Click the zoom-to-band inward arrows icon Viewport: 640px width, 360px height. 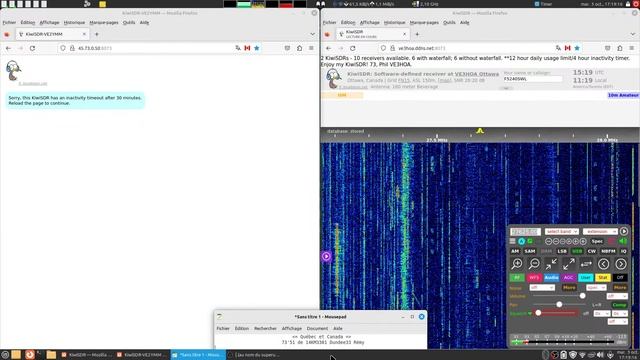point(551,264)
